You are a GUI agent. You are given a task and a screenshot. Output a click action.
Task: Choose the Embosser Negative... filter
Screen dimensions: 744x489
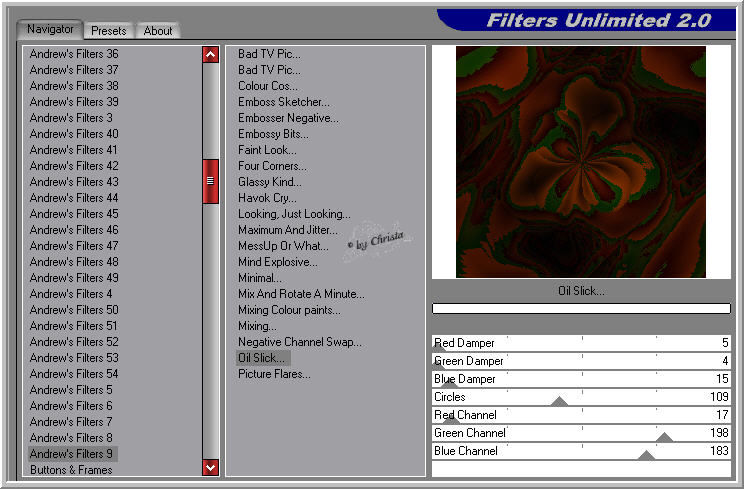point(288,118)
